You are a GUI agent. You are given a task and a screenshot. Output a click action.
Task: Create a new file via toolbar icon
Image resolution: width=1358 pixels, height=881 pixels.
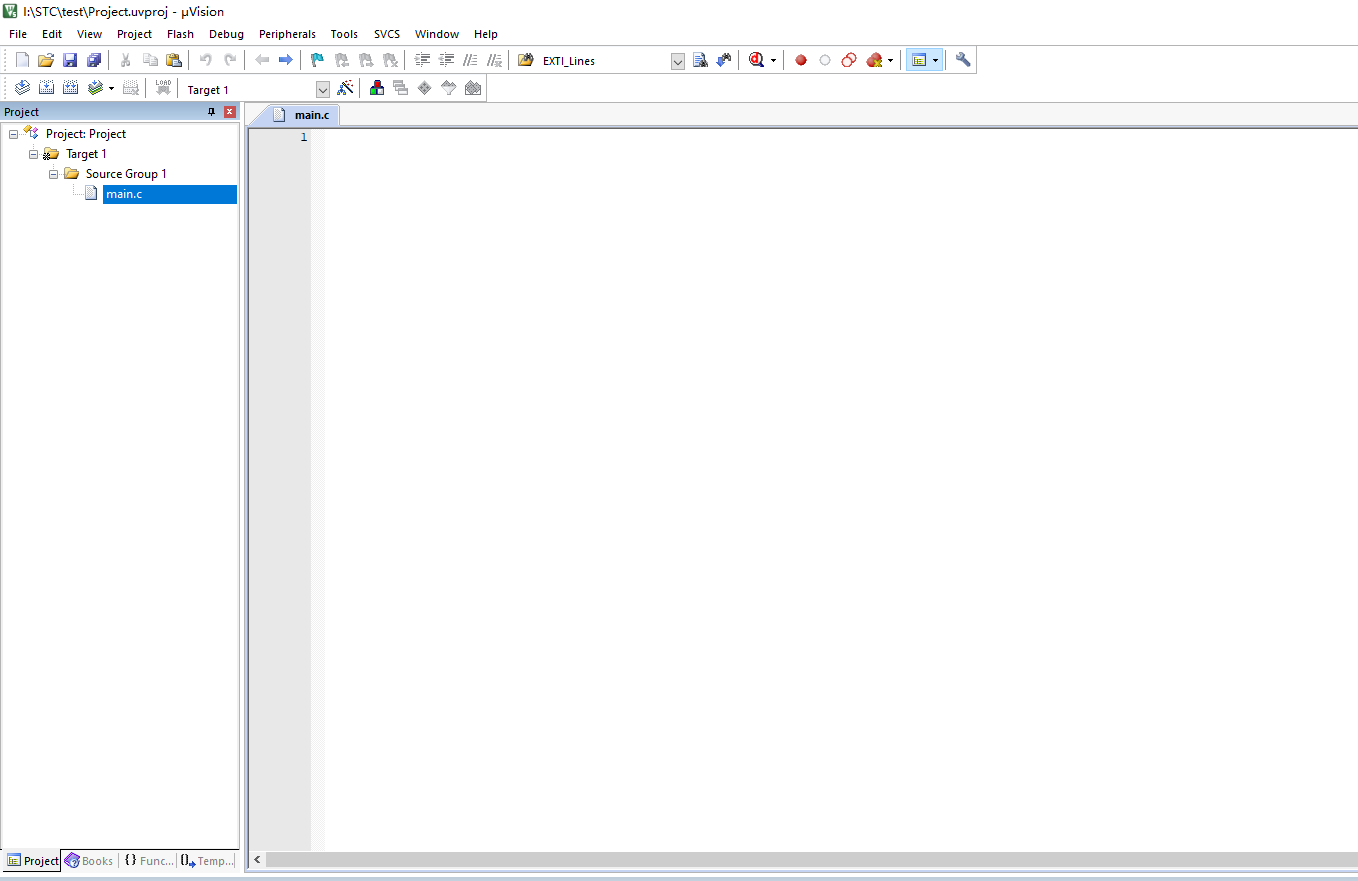22,60
